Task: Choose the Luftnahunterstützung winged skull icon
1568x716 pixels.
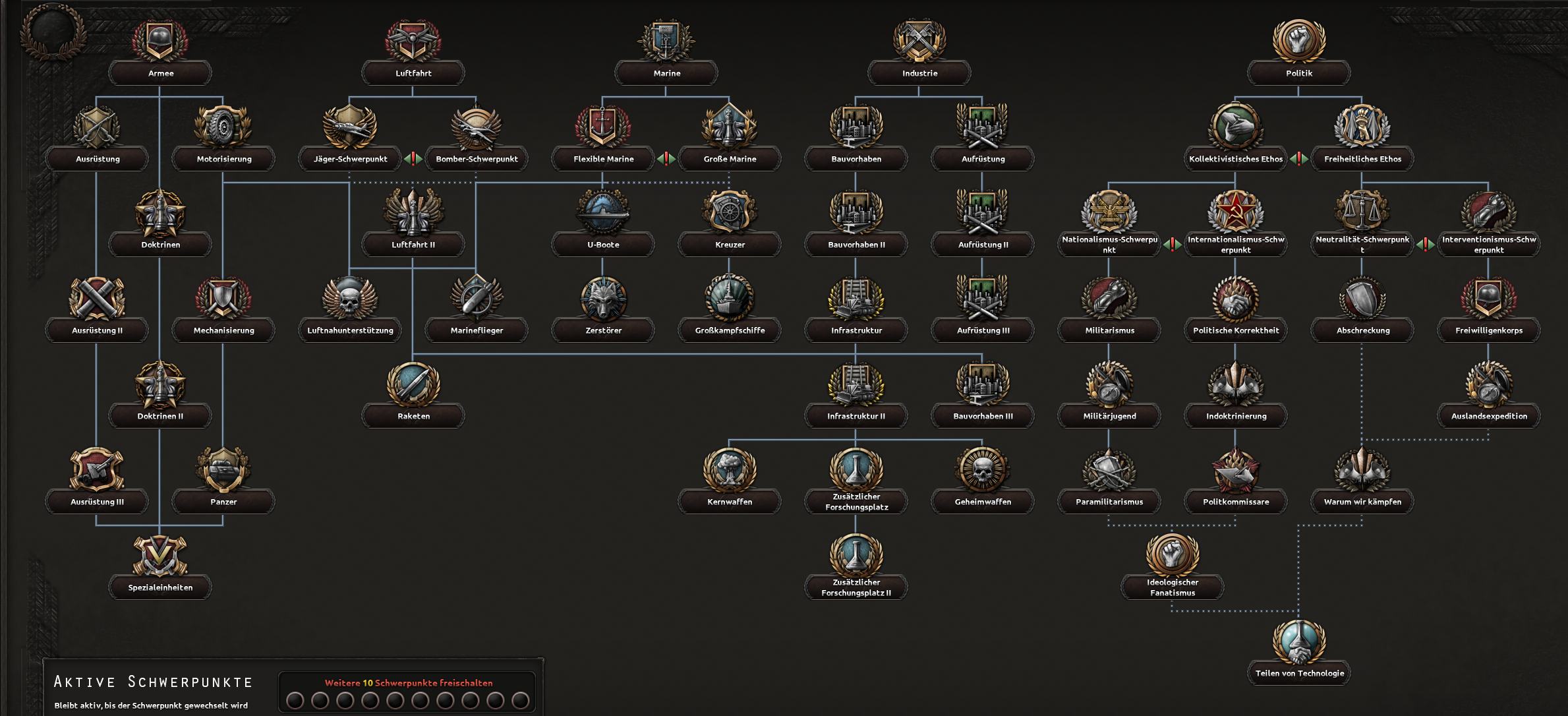Action: [350, 298]
